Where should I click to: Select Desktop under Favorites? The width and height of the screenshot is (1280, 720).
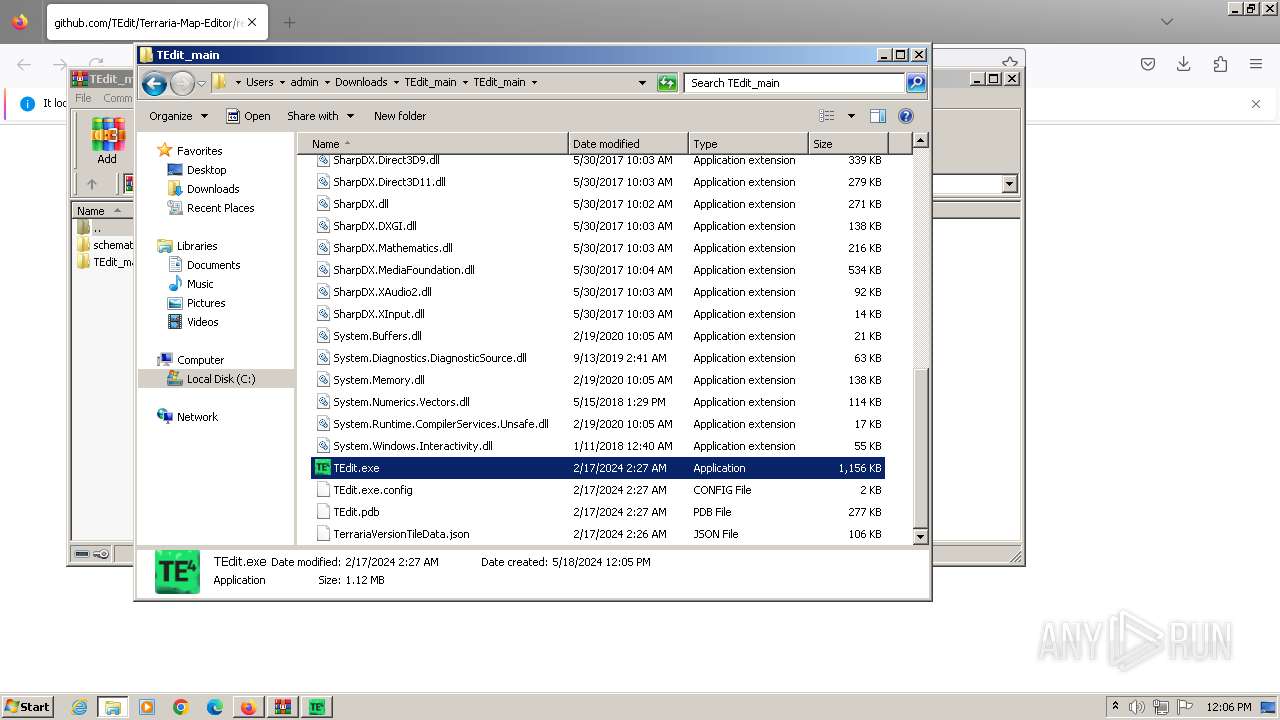coord(206,170)
